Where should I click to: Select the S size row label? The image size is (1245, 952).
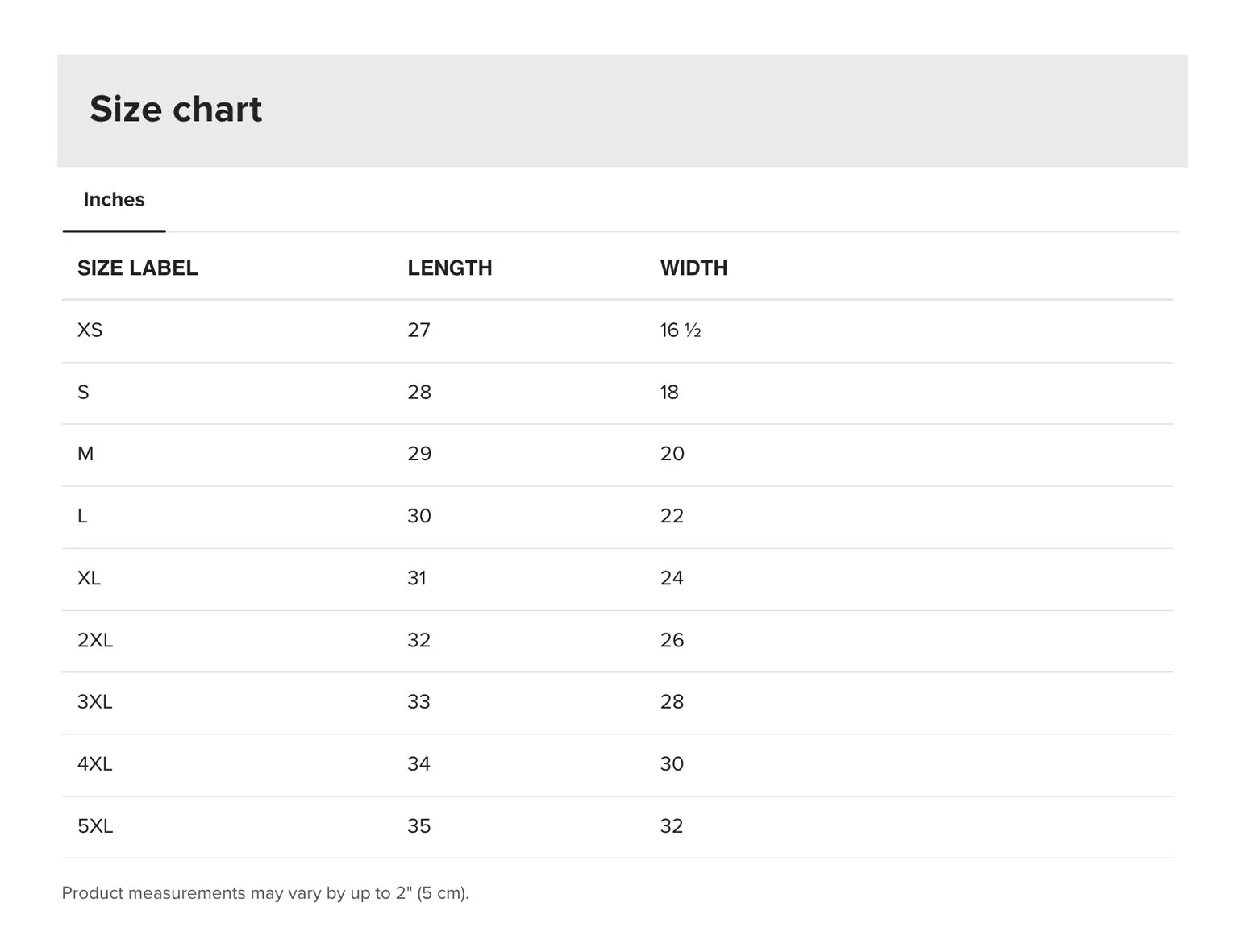(x=83, y=393)
